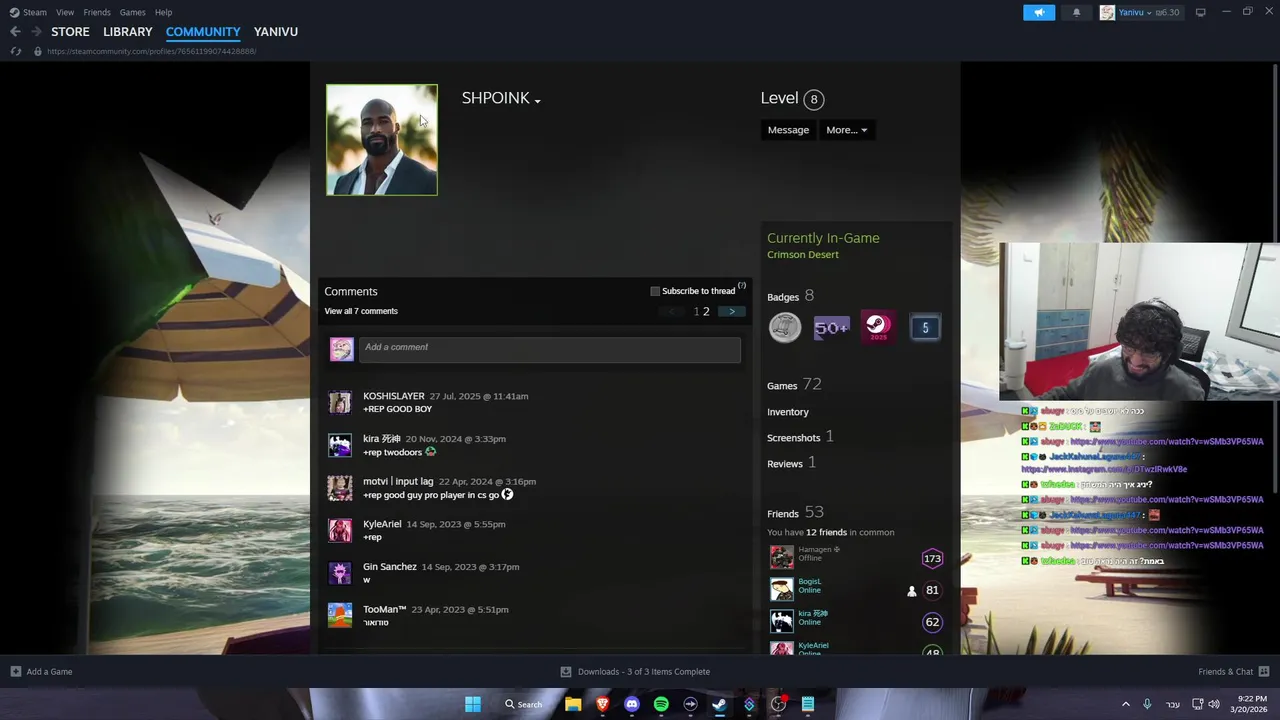This screenshot has height=720, width=1280.
Task: Click the Steam 2025 badge
Action: pyautogui.click(x=878, y=327)
